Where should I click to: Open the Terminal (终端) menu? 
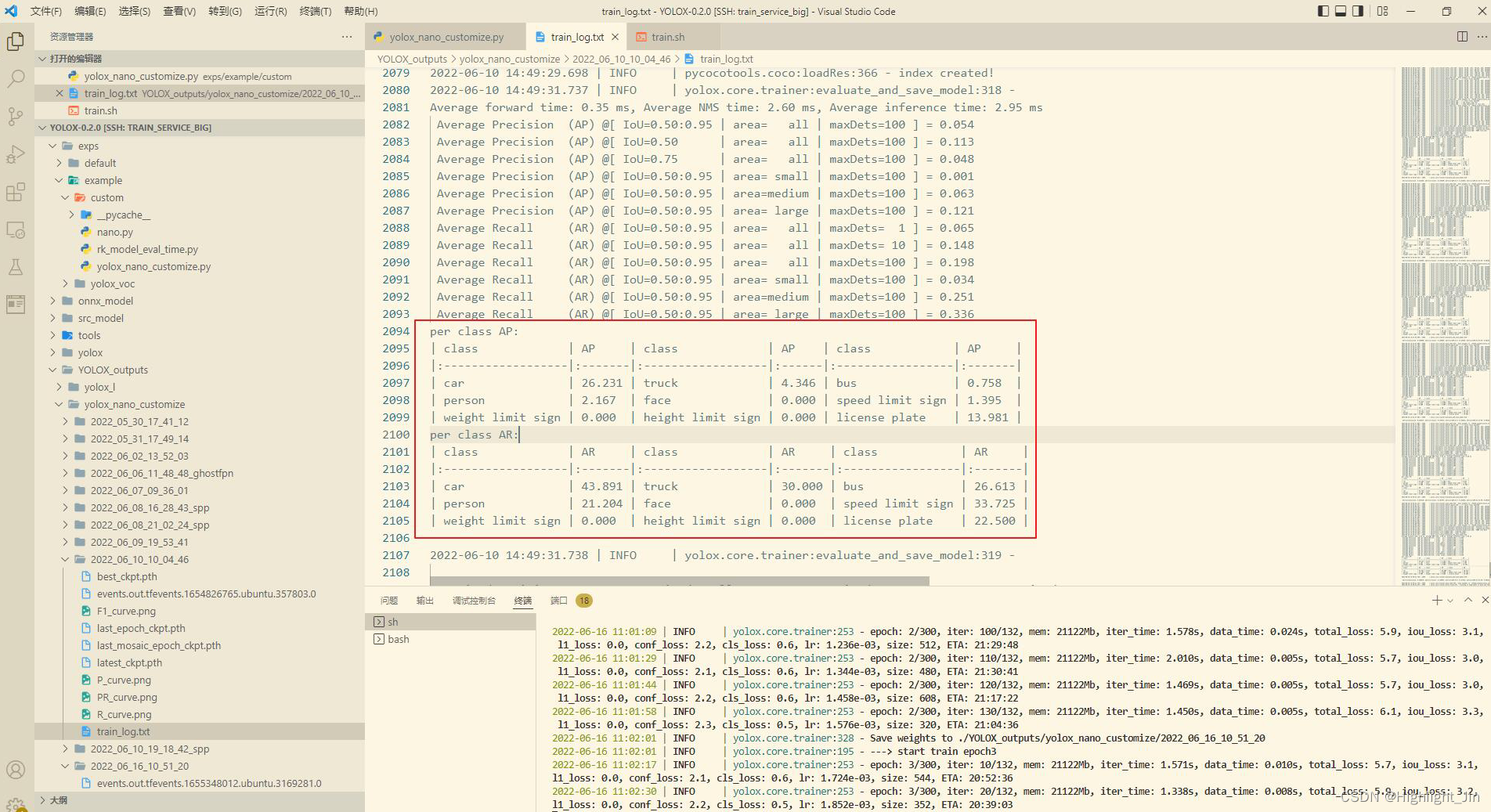point(316,11)
